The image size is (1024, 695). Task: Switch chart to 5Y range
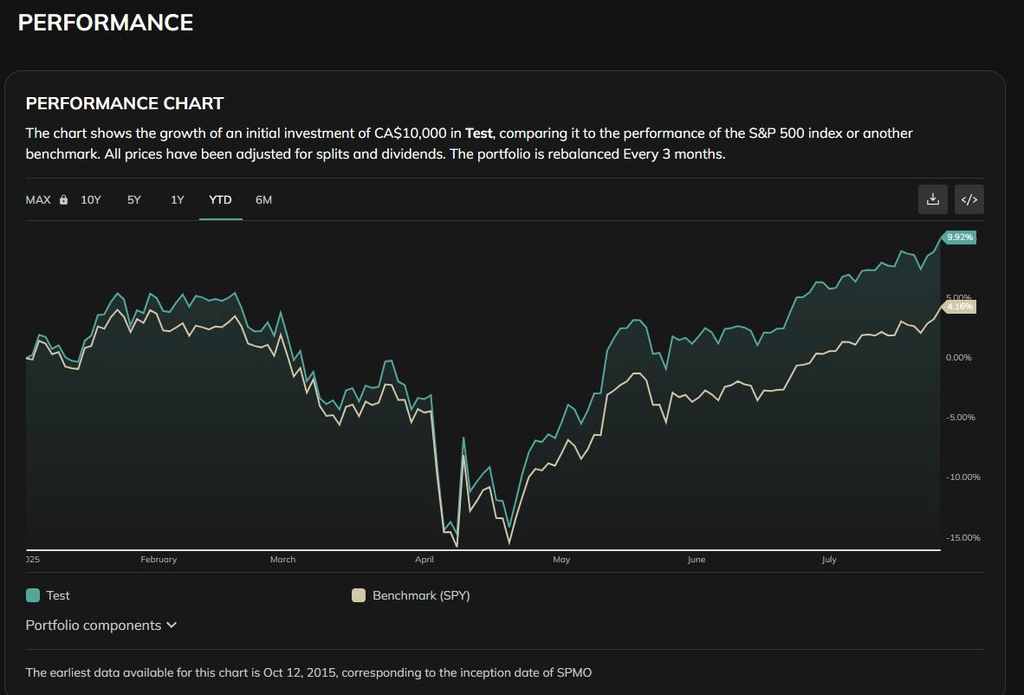[x=134, y=200]
